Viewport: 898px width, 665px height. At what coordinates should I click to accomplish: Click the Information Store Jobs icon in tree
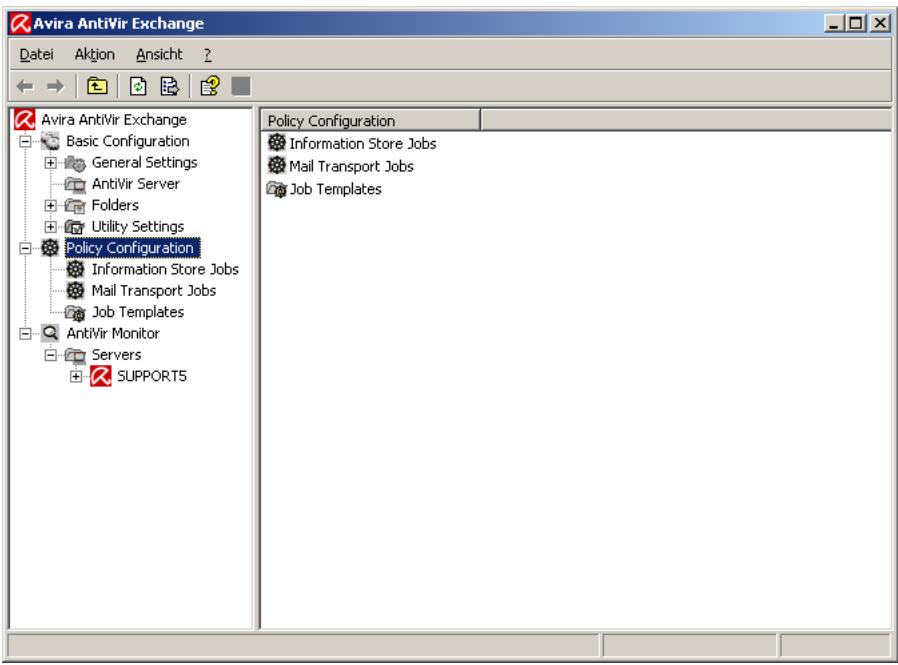pyautogui.click(x=76, y=269)
